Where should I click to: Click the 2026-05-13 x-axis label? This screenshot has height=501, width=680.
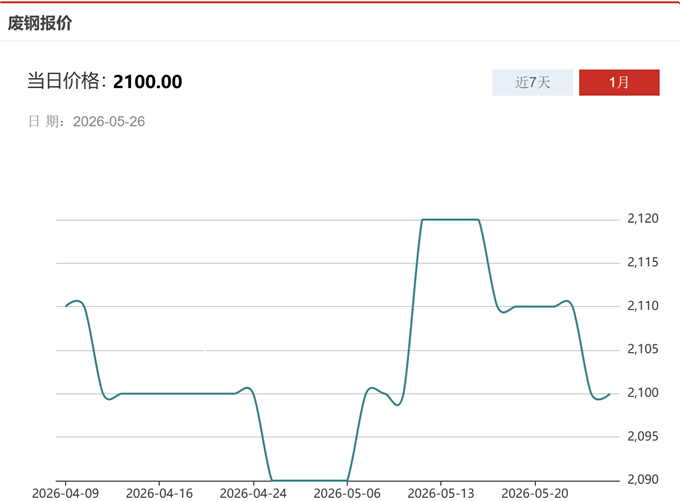(441, 494)
